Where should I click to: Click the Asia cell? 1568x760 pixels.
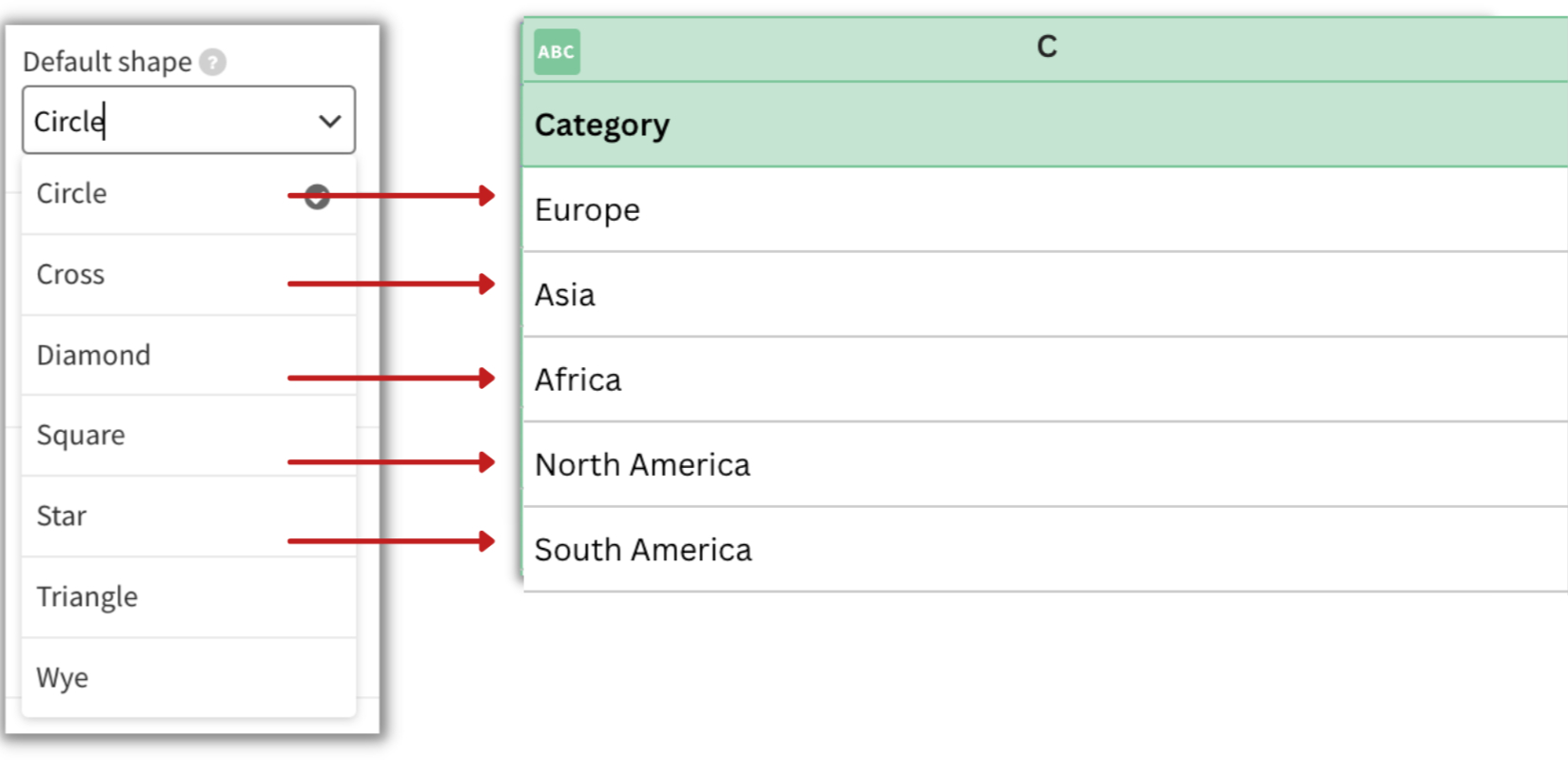565,295
